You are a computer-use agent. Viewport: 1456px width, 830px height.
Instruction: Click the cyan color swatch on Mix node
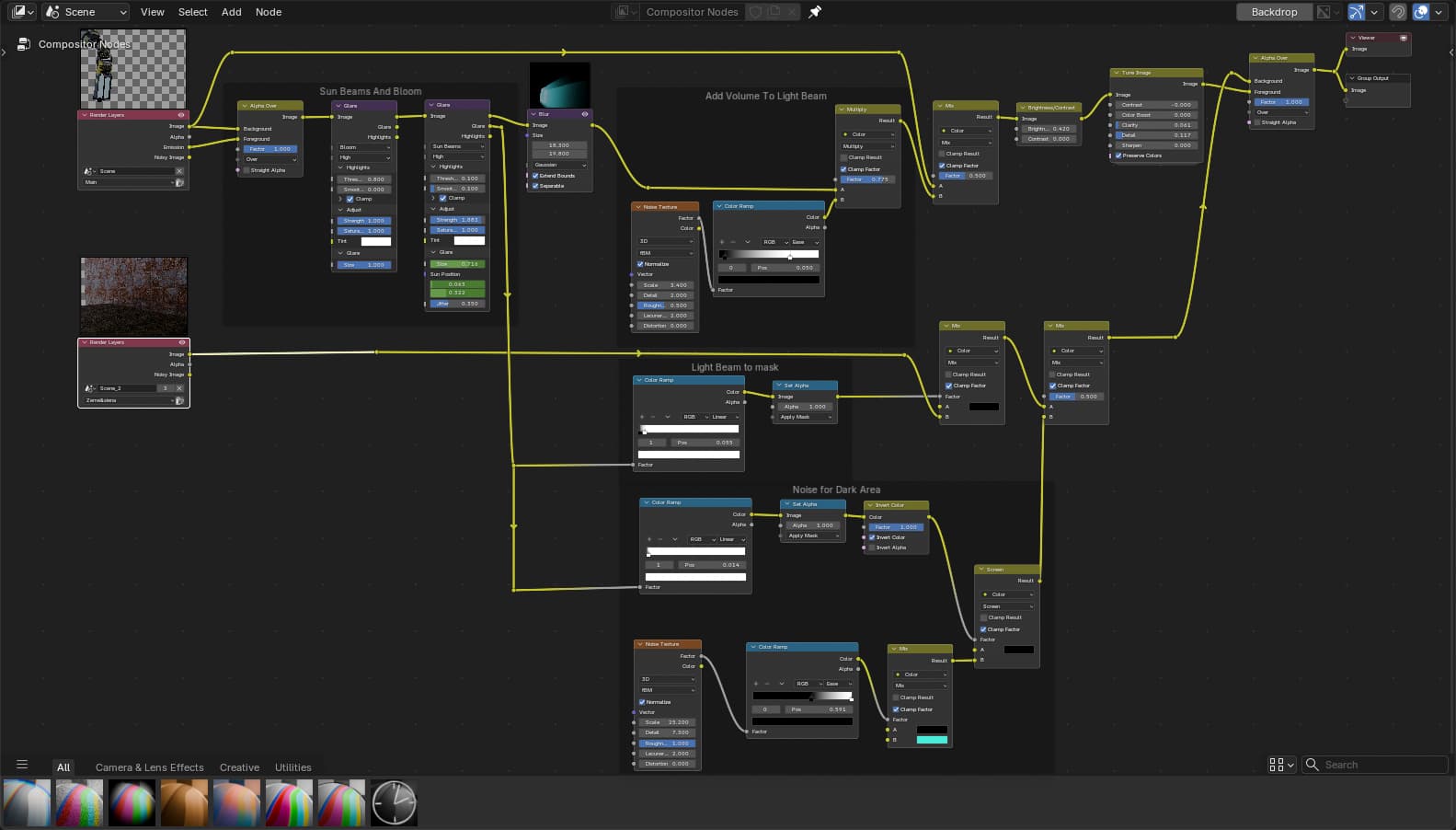(x=932, y=740)
